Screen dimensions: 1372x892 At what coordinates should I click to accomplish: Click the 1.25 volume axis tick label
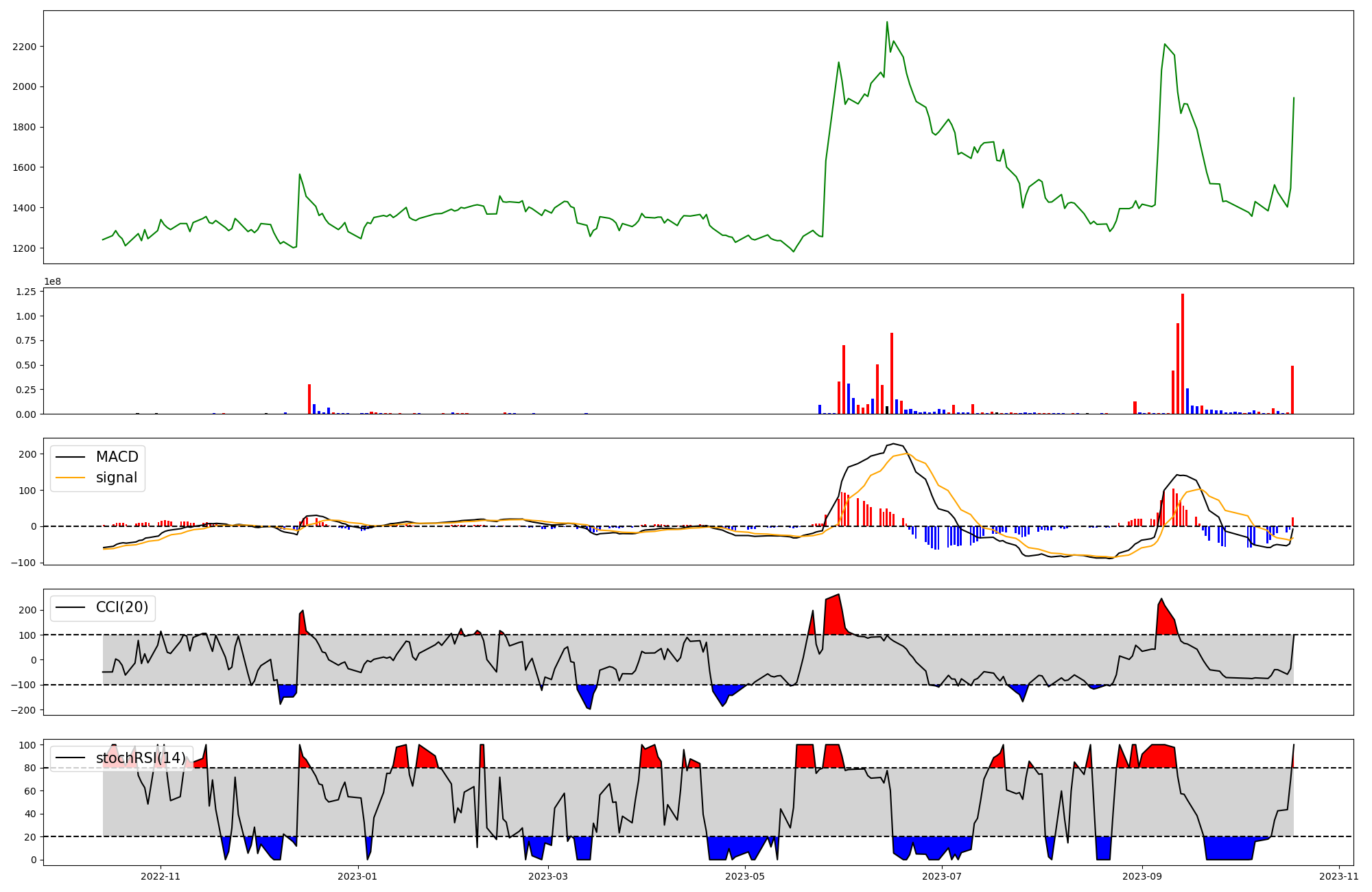click(25, 292)
